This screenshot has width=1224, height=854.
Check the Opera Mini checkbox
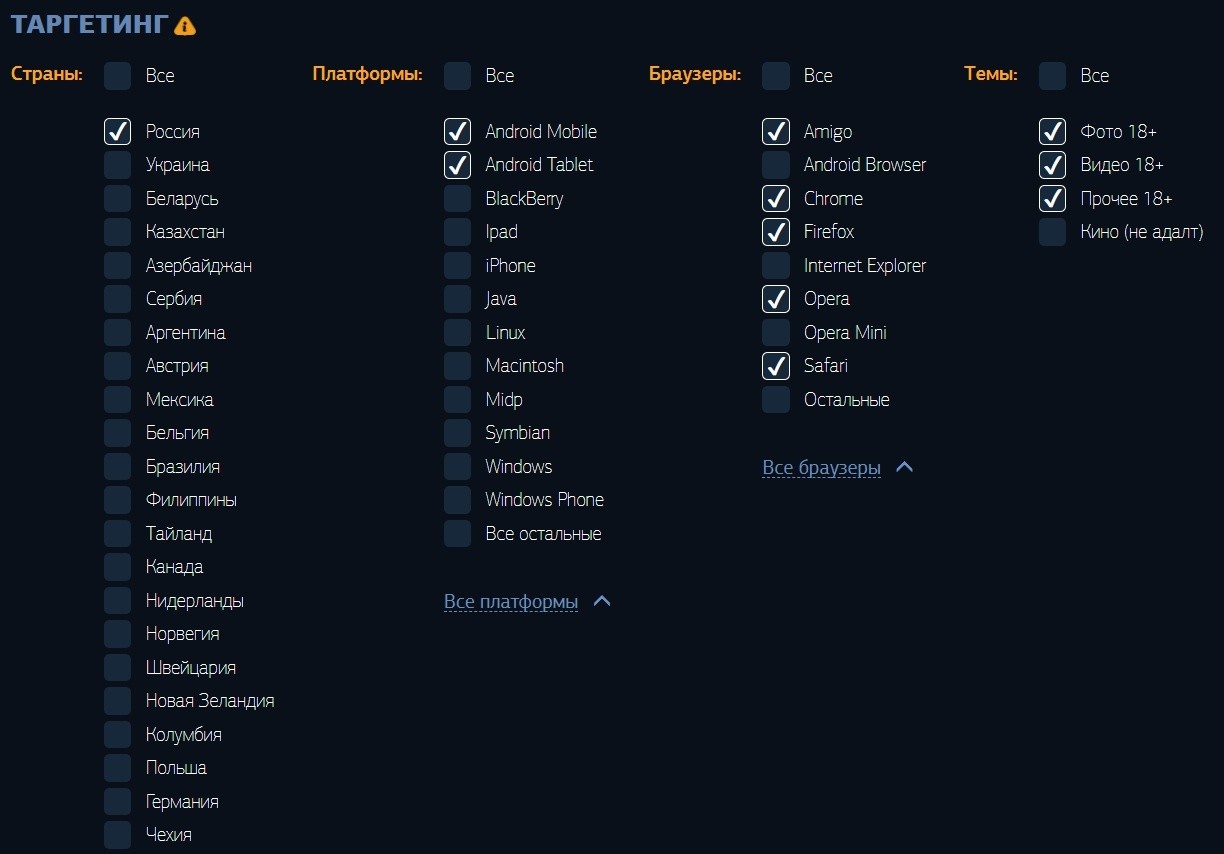coord(776,332)
